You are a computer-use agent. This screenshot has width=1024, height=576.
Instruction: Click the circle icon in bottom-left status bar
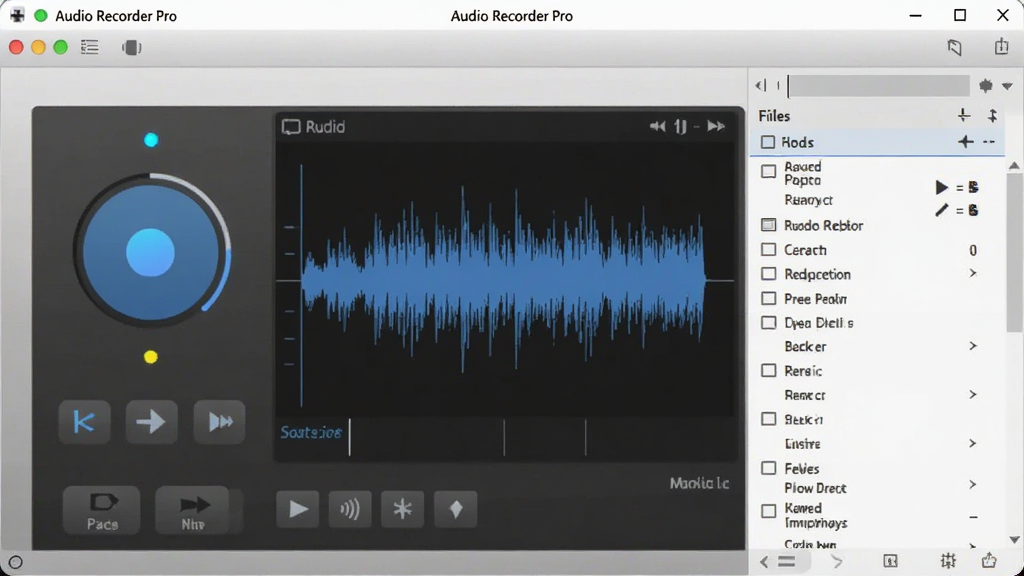coord(16,562)
